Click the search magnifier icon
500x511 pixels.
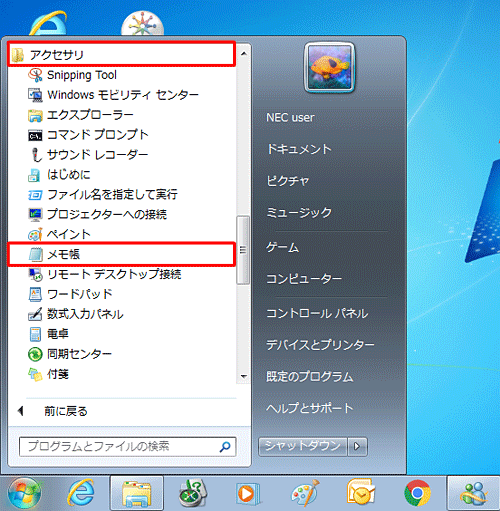pos(225,447)
